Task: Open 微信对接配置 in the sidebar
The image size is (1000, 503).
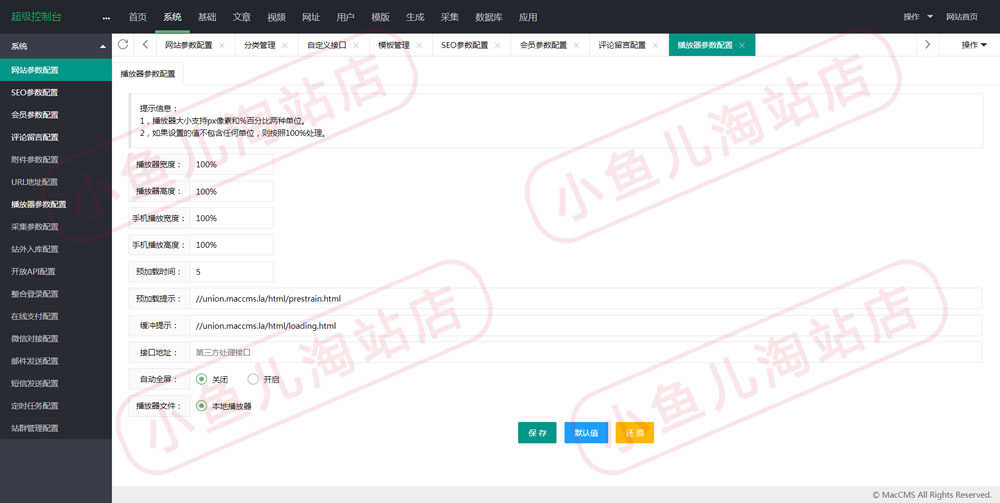Action: click(x=55, y=339)
